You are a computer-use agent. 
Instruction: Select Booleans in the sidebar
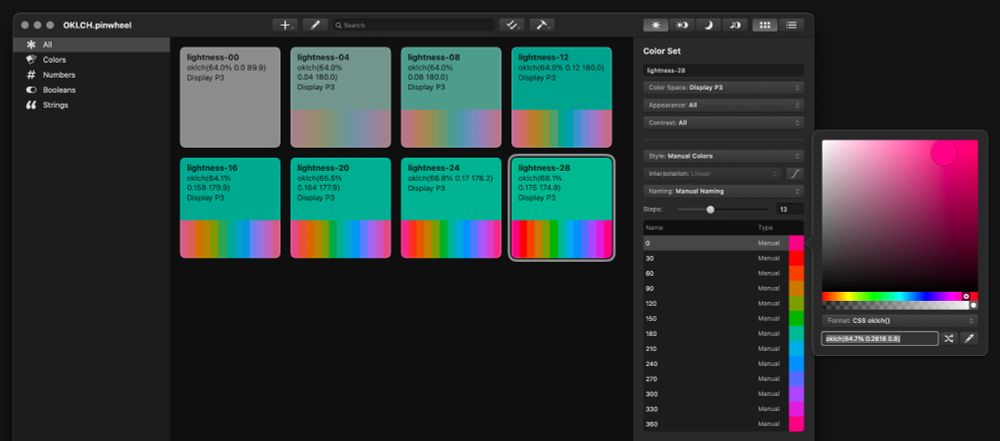coord(91,90)
